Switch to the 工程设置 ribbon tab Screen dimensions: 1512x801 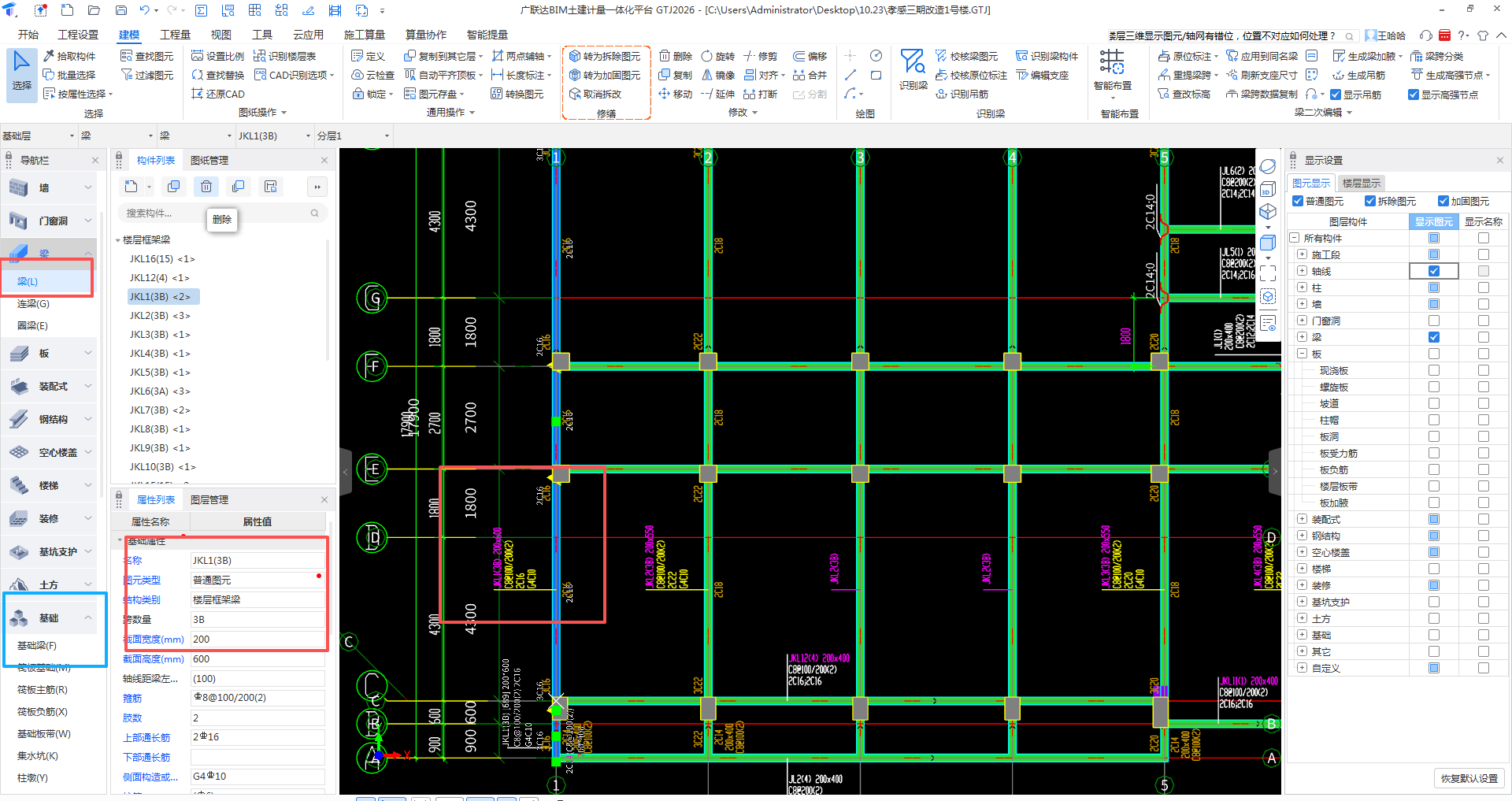tap(78, 35)
